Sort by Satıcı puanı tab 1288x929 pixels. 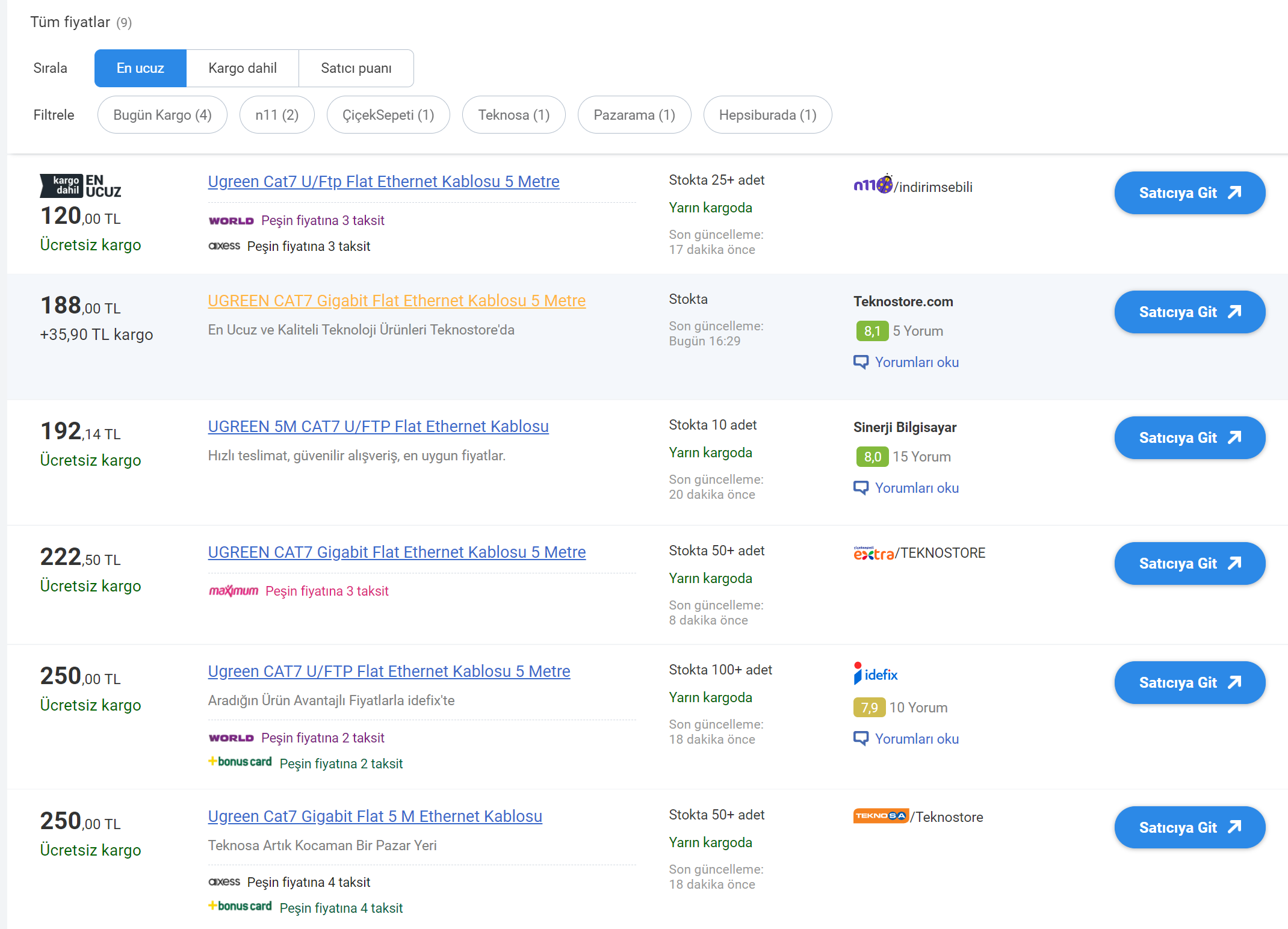(356, 68)
